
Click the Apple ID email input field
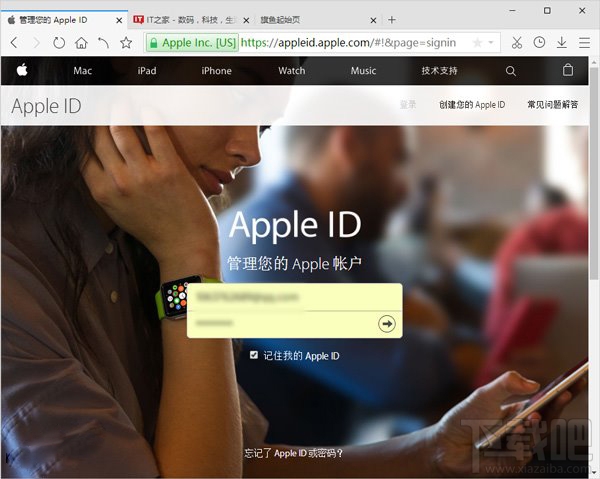pos(295,297)
